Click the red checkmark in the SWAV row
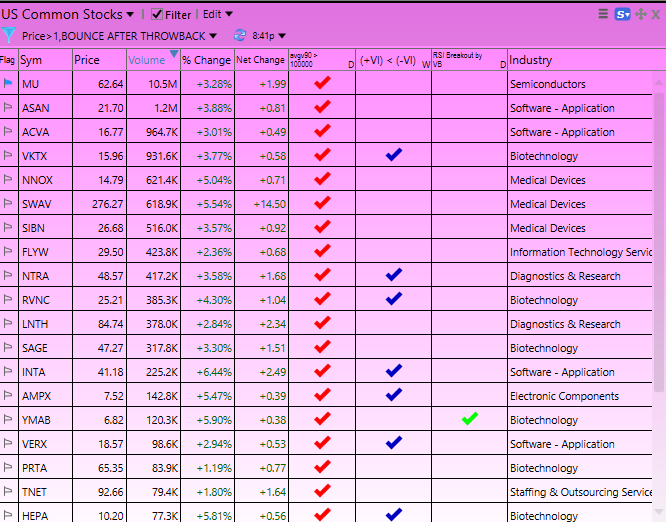This screenshot has height=522, width=666. tap(322, 202)
